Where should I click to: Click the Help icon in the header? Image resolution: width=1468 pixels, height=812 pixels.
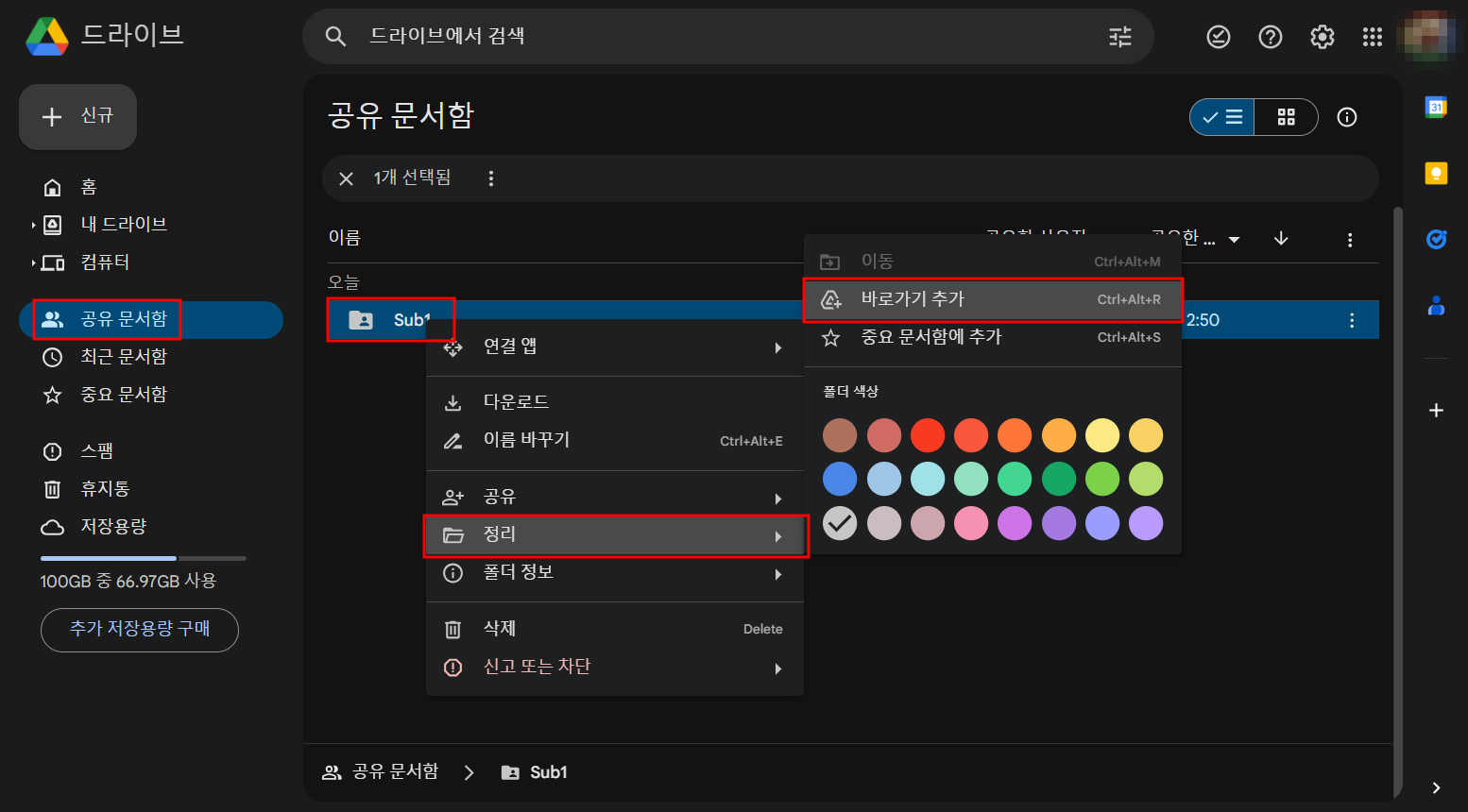coord(1270,36)
